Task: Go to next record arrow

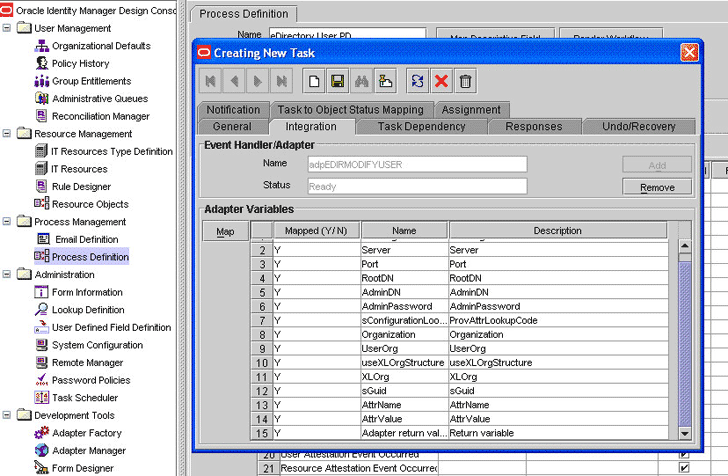Action: [x=257, y=81]
